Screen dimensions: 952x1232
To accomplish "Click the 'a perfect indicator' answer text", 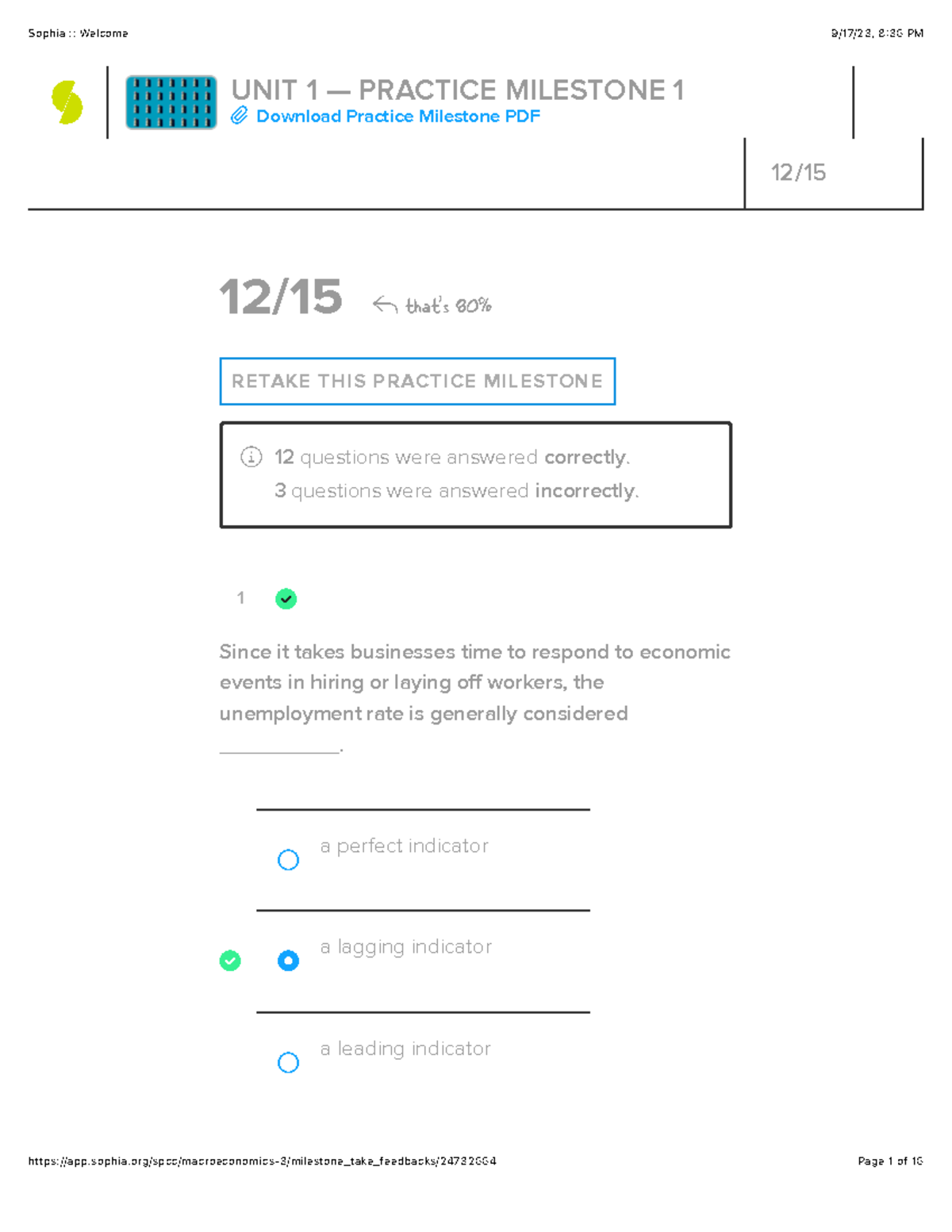I will click(x=404, y=846).
